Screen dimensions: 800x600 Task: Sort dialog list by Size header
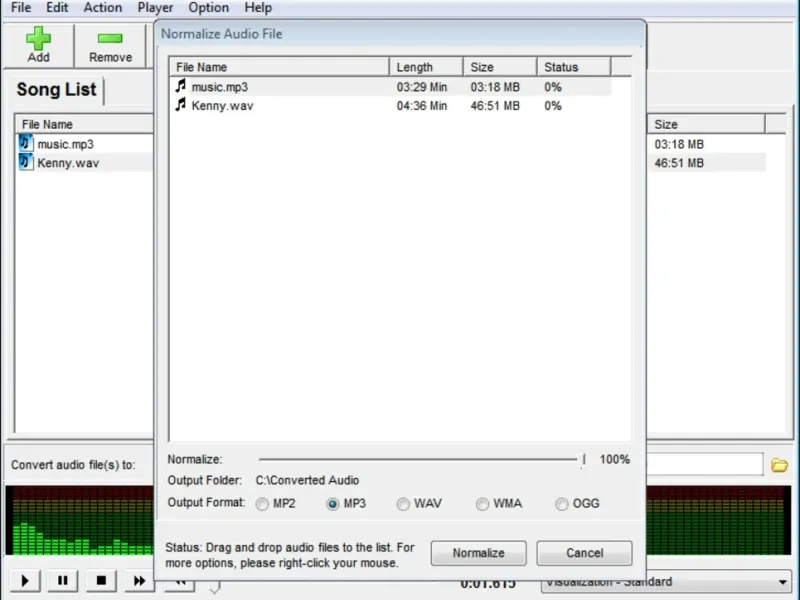click(x=500, y=67)
